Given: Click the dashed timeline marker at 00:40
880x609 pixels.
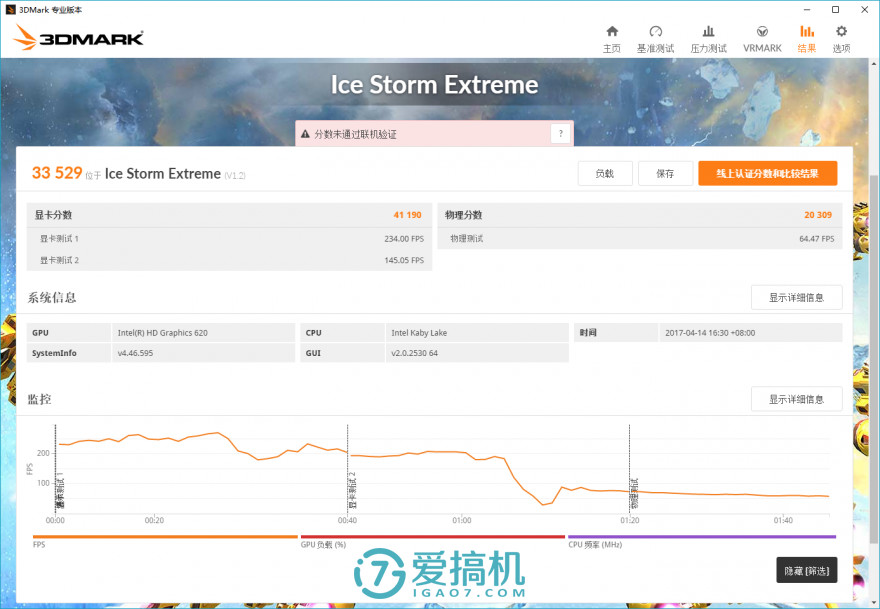Looking at the screenshot, I should [347, 470].
